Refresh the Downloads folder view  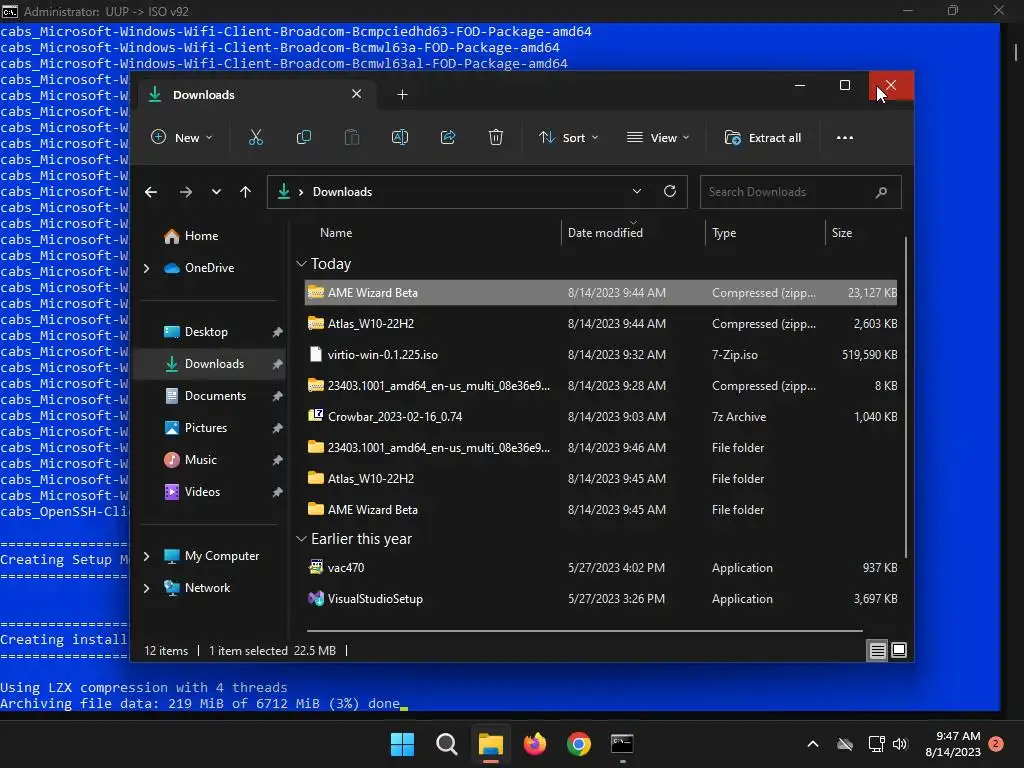click(669, 191)
